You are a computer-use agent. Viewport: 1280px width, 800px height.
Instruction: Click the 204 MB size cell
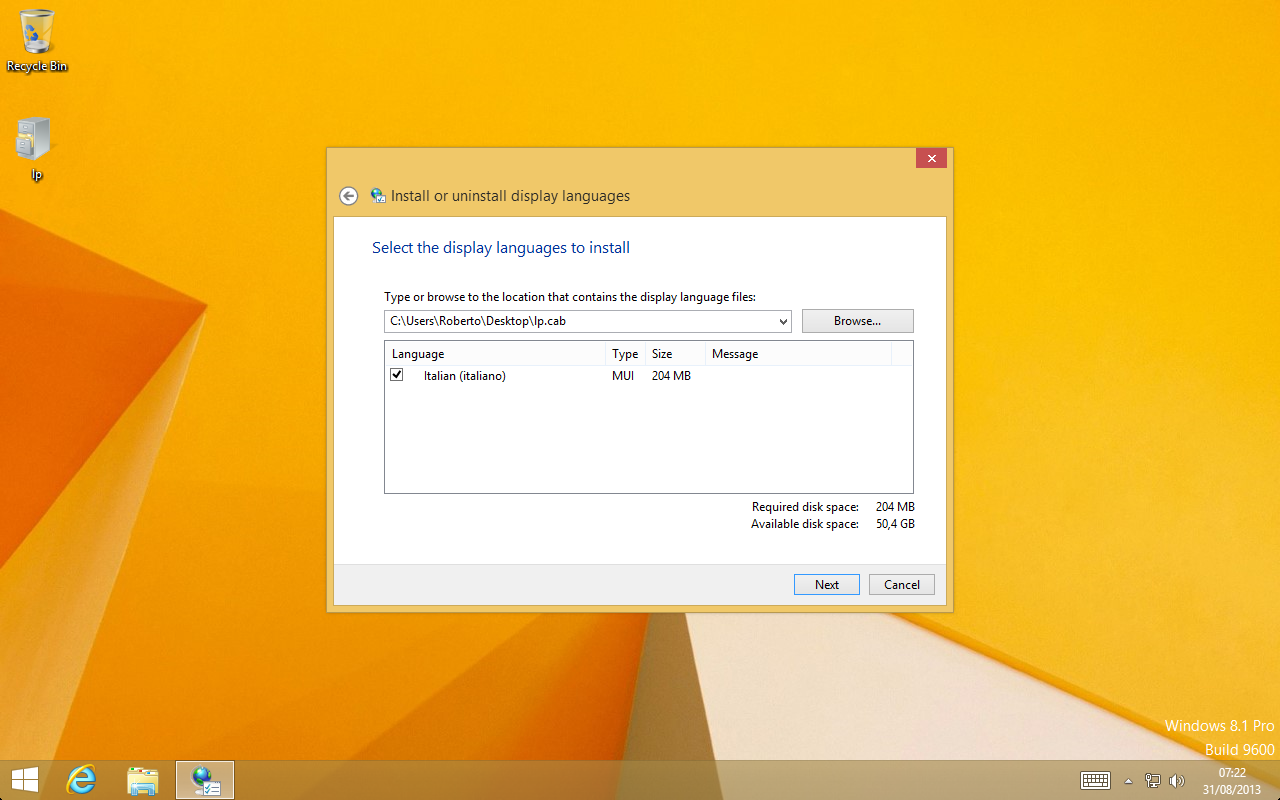coord(671,376)
